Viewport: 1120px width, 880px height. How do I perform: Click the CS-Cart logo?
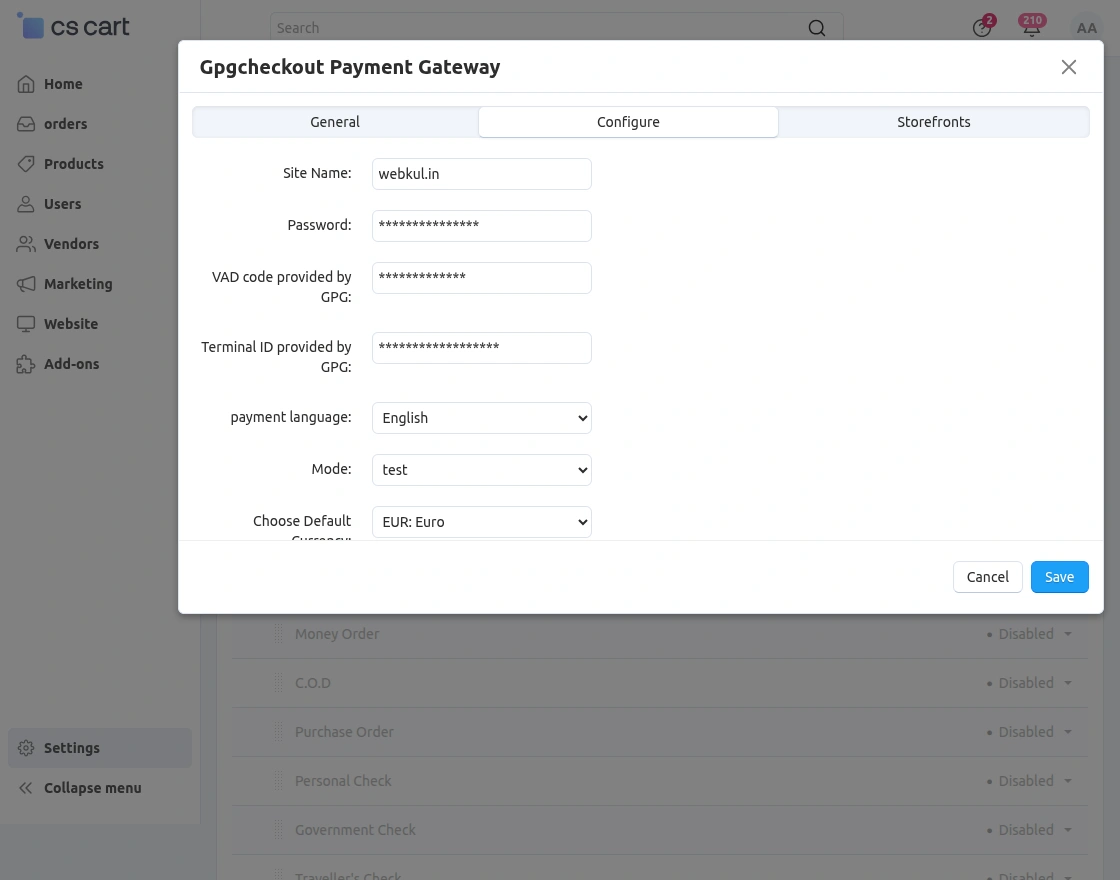click(73, 26)
